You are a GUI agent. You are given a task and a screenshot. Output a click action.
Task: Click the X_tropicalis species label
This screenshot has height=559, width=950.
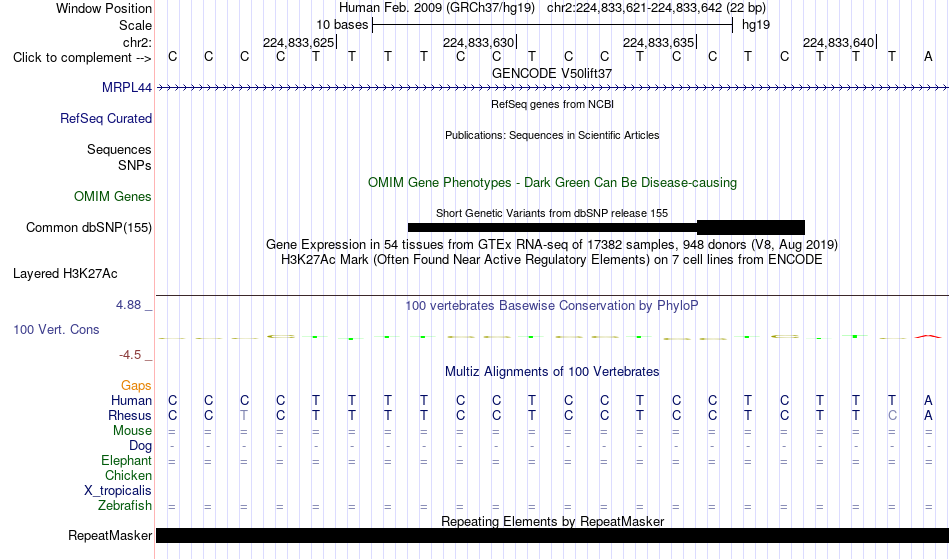118,491
